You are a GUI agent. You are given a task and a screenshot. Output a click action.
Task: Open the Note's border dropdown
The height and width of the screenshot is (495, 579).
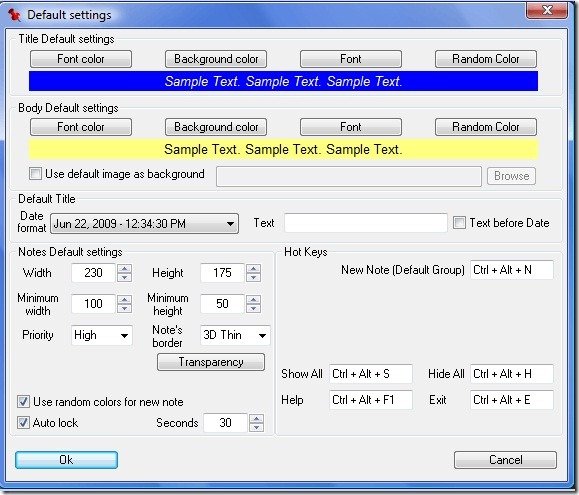(x=235, y=335)
